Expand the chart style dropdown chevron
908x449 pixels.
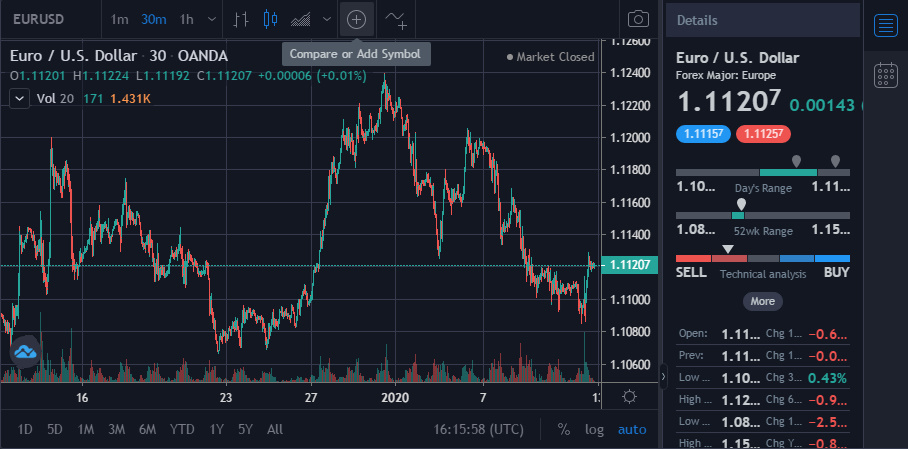click(327, 19)
